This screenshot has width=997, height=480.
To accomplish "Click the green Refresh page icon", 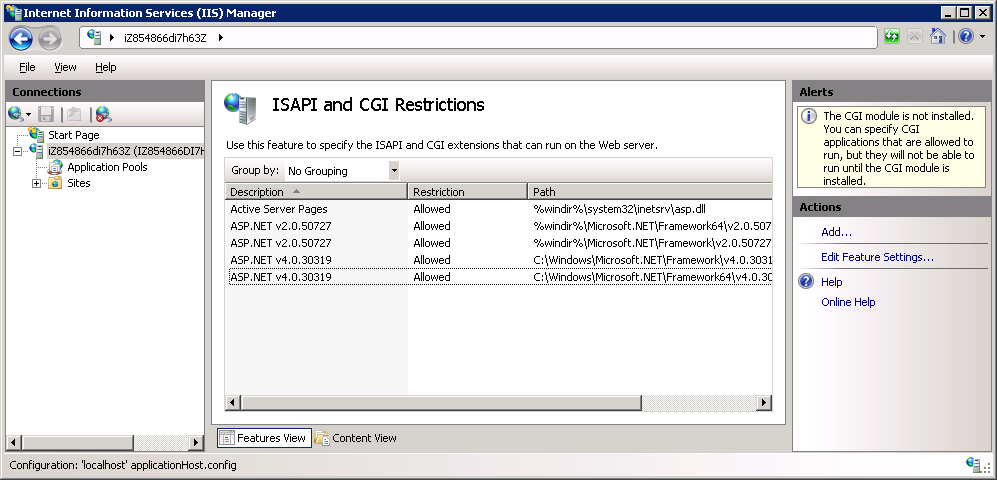I will tap(892, 37).
